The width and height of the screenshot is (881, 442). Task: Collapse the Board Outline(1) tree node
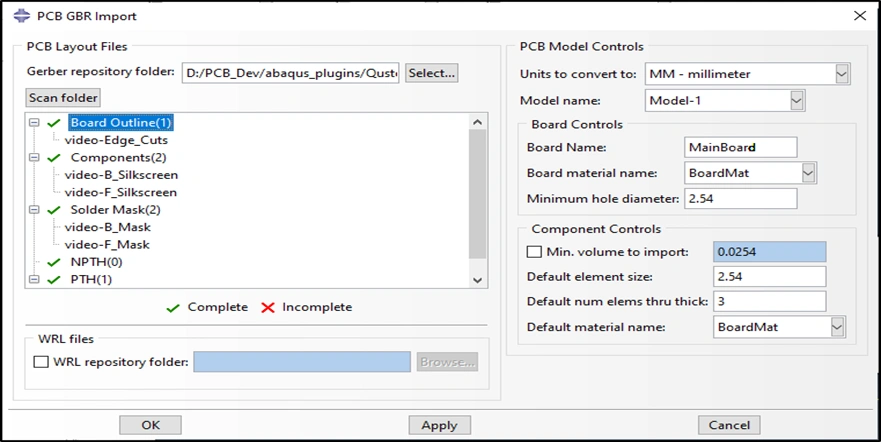pyautogui.click(x=34, y=122)
